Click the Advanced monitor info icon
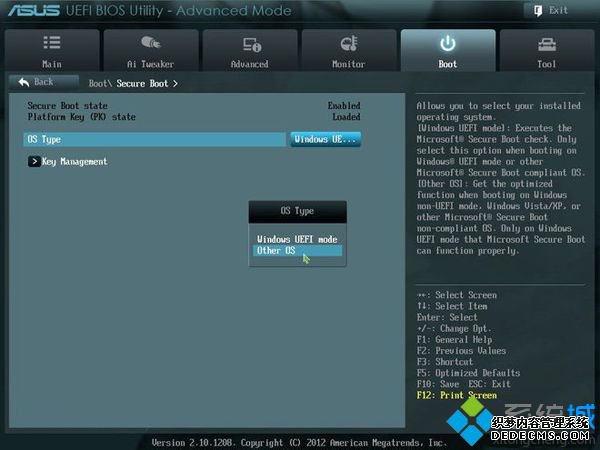Image resolution: width=600 pixels, height=450 pixels. point(252,44)
